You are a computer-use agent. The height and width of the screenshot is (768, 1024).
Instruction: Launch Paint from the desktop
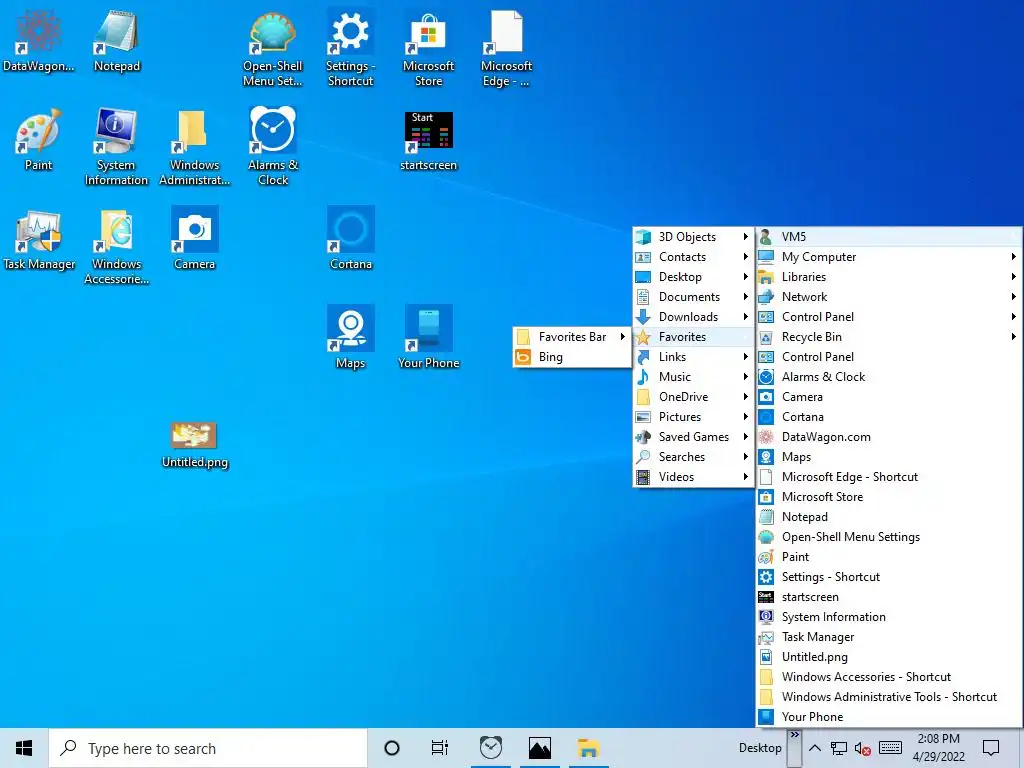39,140
